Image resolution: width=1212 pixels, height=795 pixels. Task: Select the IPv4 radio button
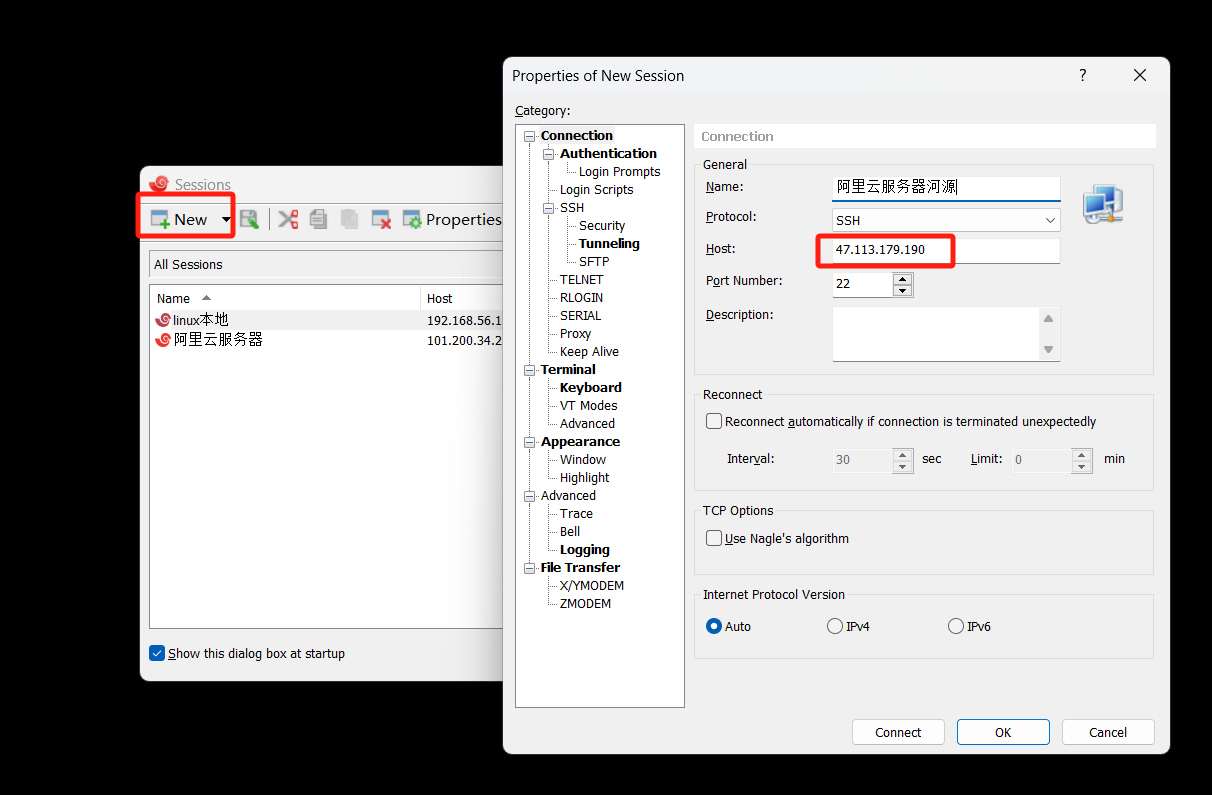tap(835, 626)
